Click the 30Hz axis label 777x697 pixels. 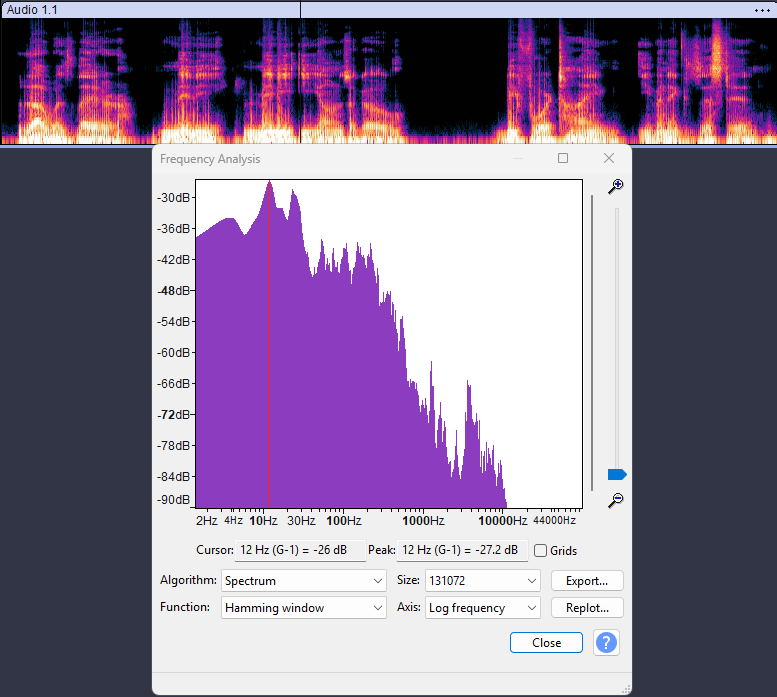[301, 521]
